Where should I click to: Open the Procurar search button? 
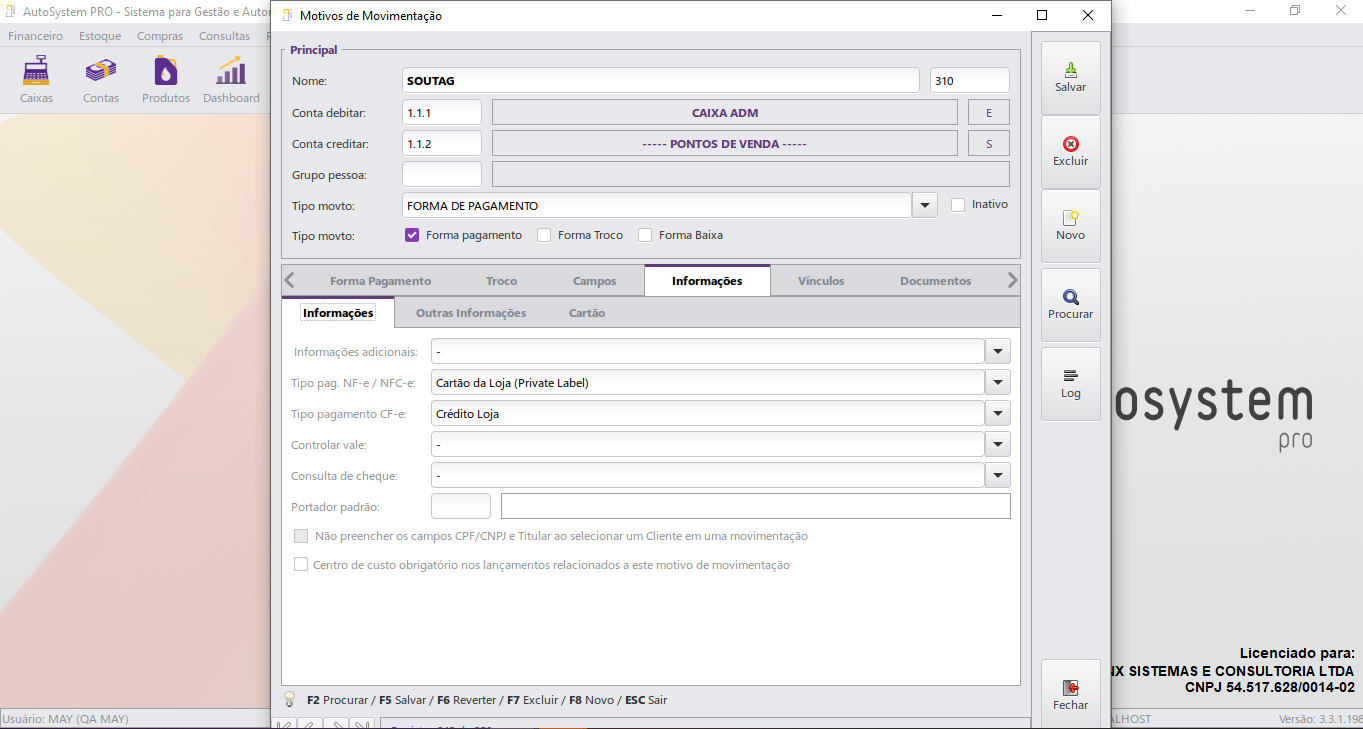click(1070, 305)
